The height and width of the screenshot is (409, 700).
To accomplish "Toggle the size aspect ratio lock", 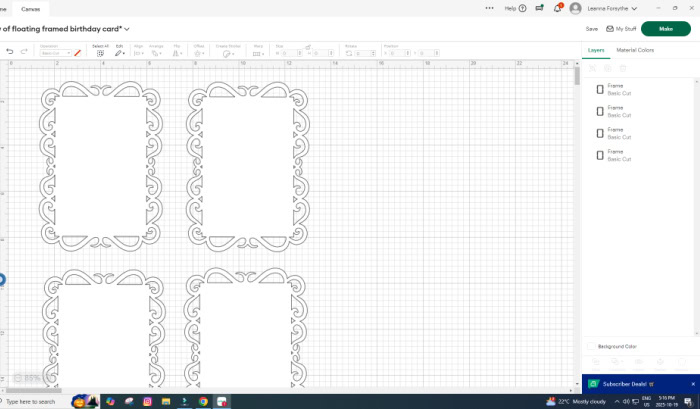I will 308,47.
